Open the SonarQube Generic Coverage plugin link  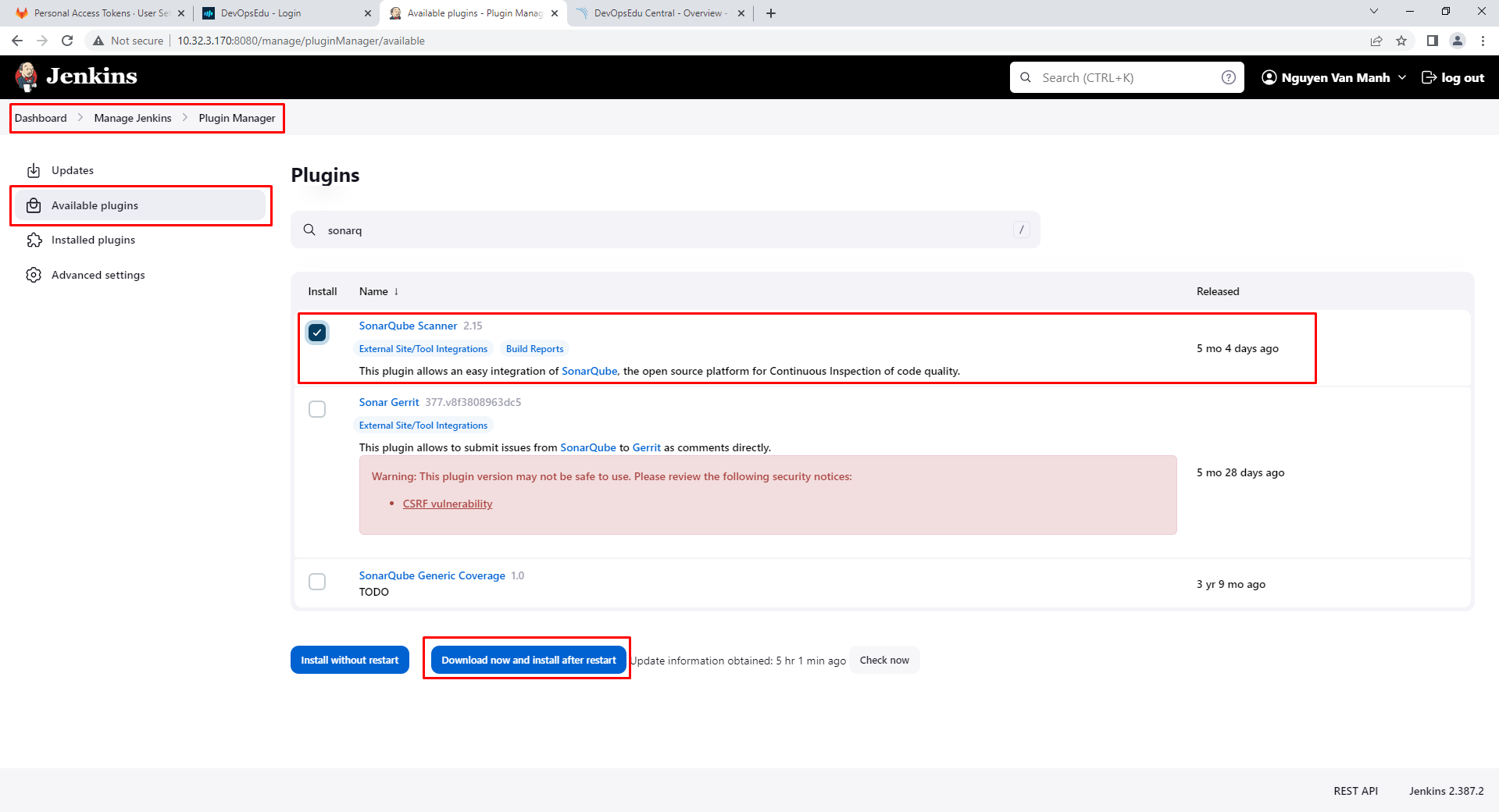(432, 575)
